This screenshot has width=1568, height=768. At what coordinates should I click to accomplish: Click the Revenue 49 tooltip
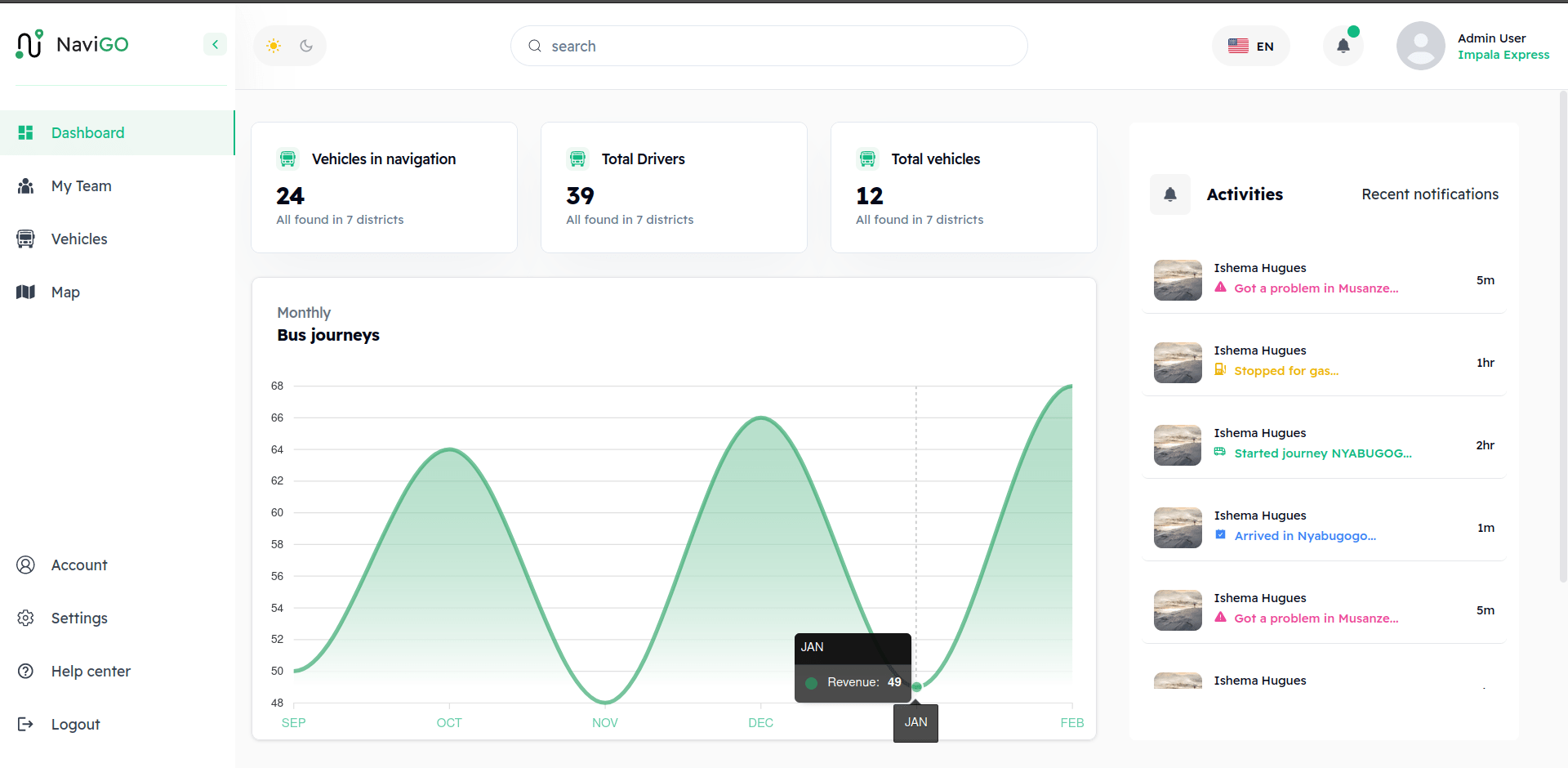tap(853, 668)
